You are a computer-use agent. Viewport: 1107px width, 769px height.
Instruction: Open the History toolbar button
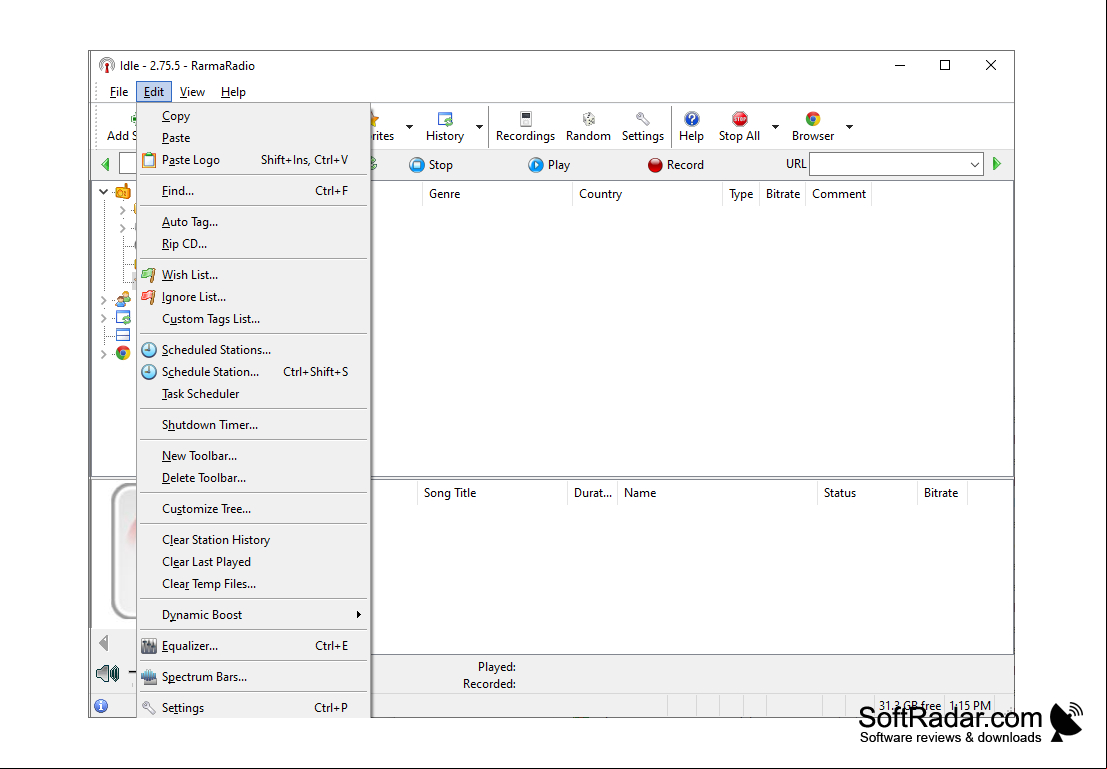tap(445, 127)
